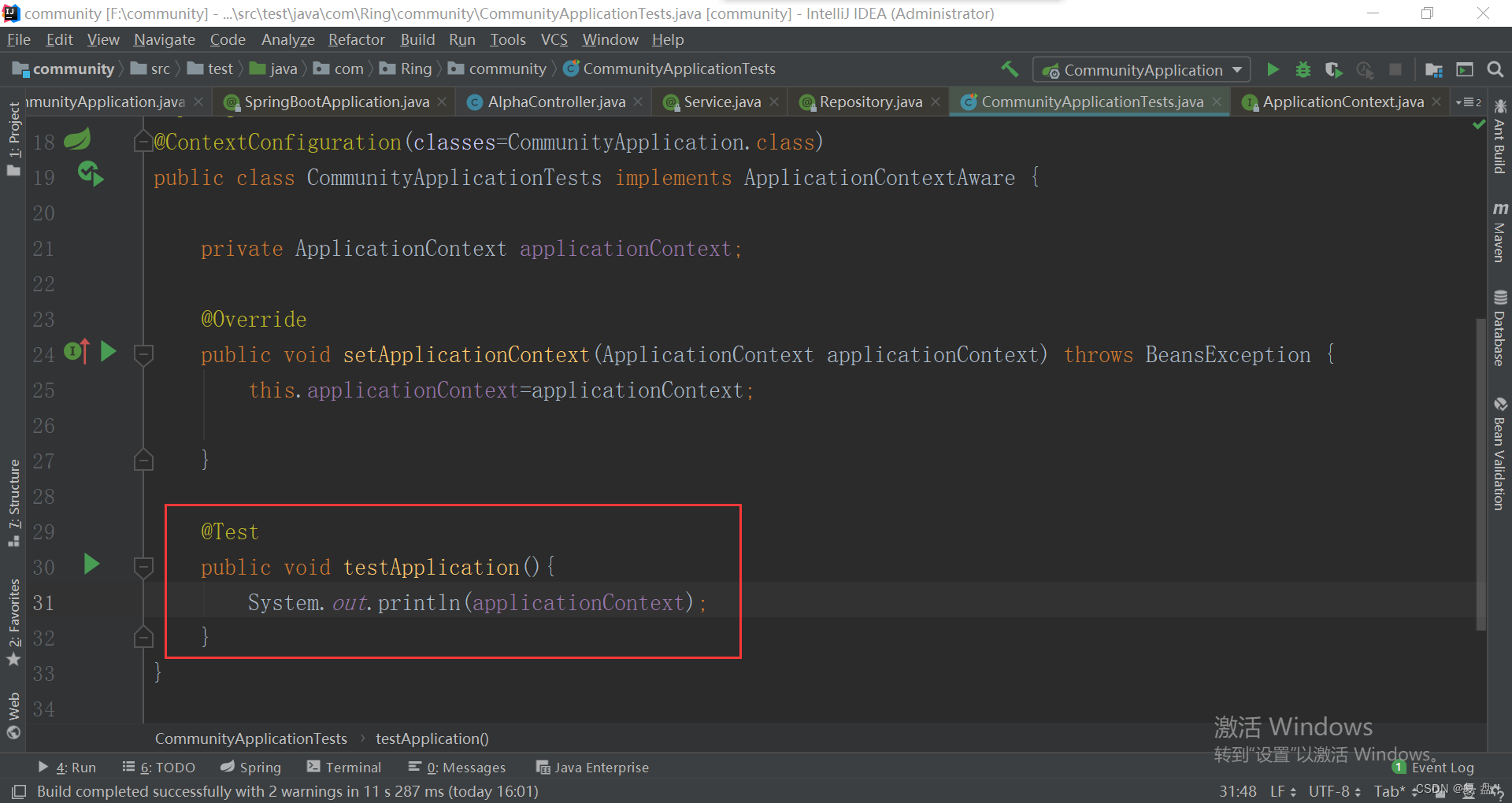Viewport: 1512px width, 803px height.
Task: Collapse the setApplicationContext method fold marker on line 24
Action: 143,354
